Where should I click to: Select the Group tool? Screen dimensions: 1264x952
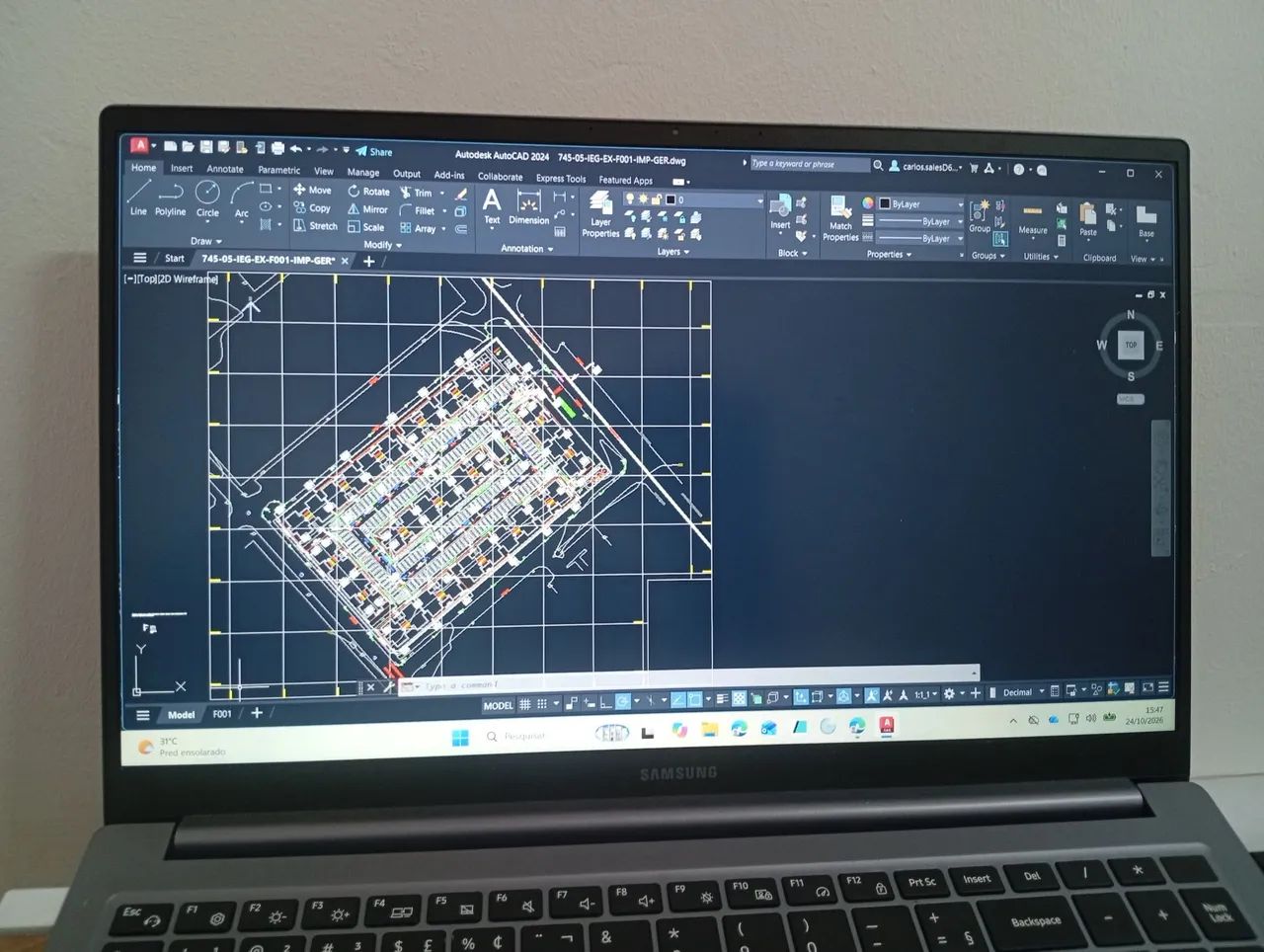980,216
